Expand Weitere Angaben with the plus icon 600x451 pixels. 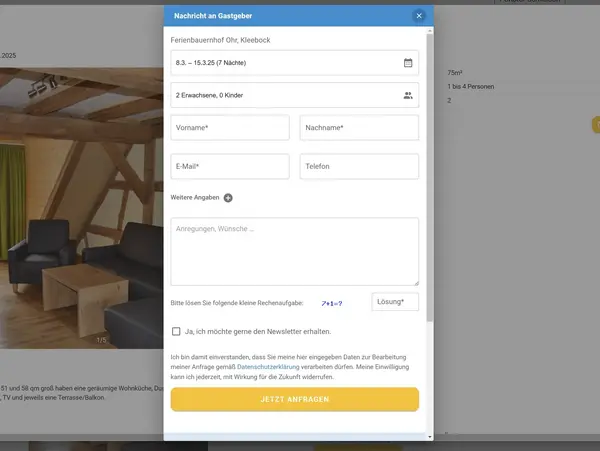228,198
